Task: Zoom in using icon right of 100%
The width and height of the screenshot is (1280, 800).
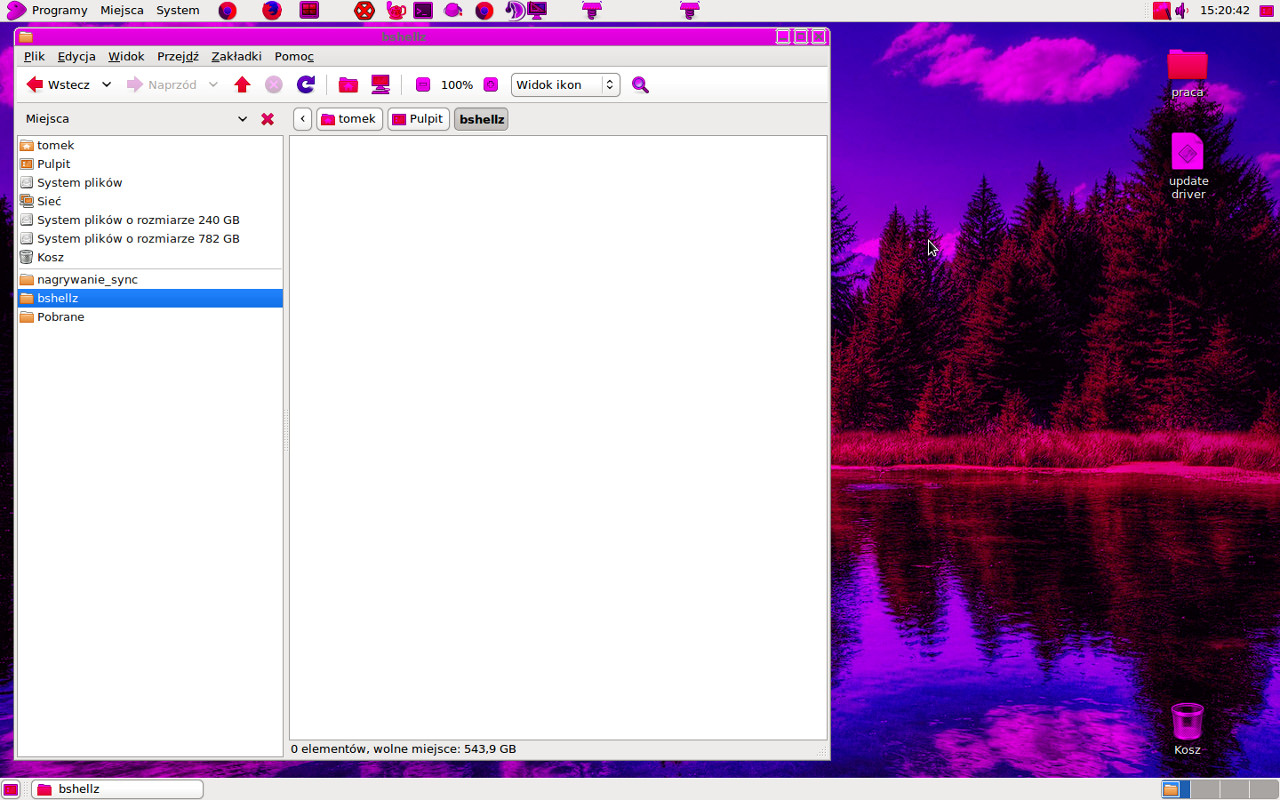Action: pos(491,85)
